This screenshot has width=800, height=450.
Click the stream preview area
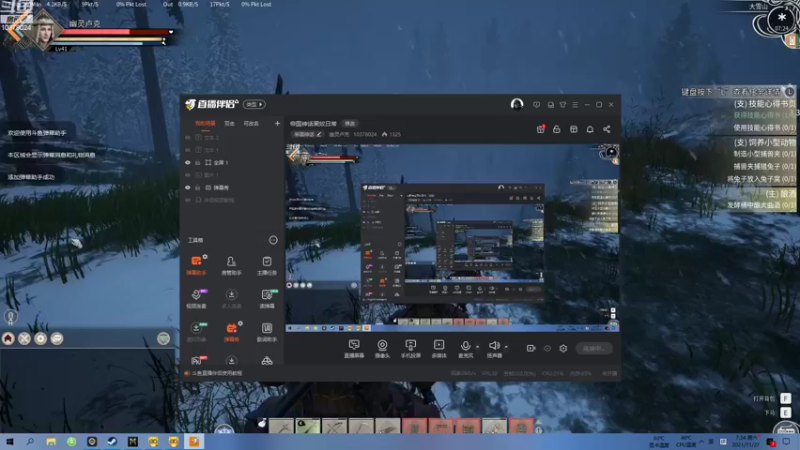tap(452, 238)
